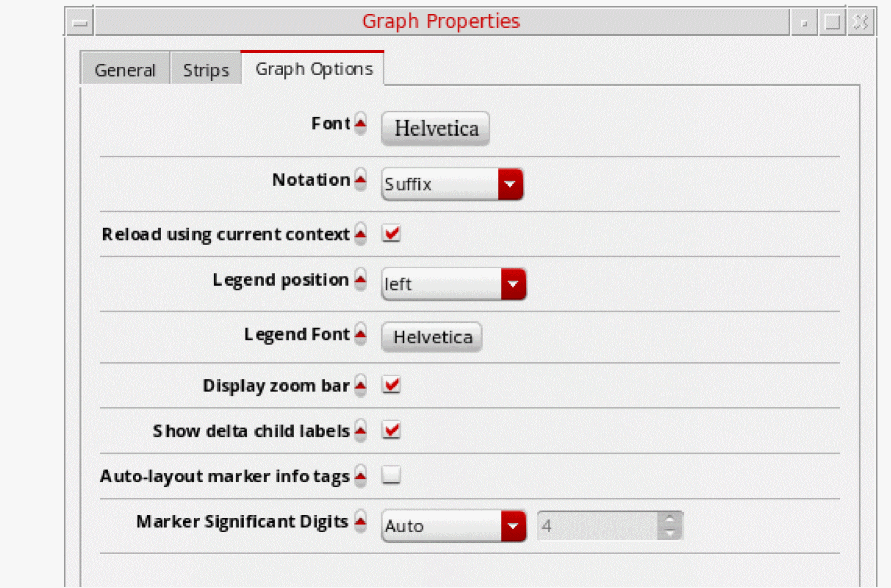Enable Auto-layout marker info tags checkbox
Viewport: 891px width, 588px height.
pos(392,476)
